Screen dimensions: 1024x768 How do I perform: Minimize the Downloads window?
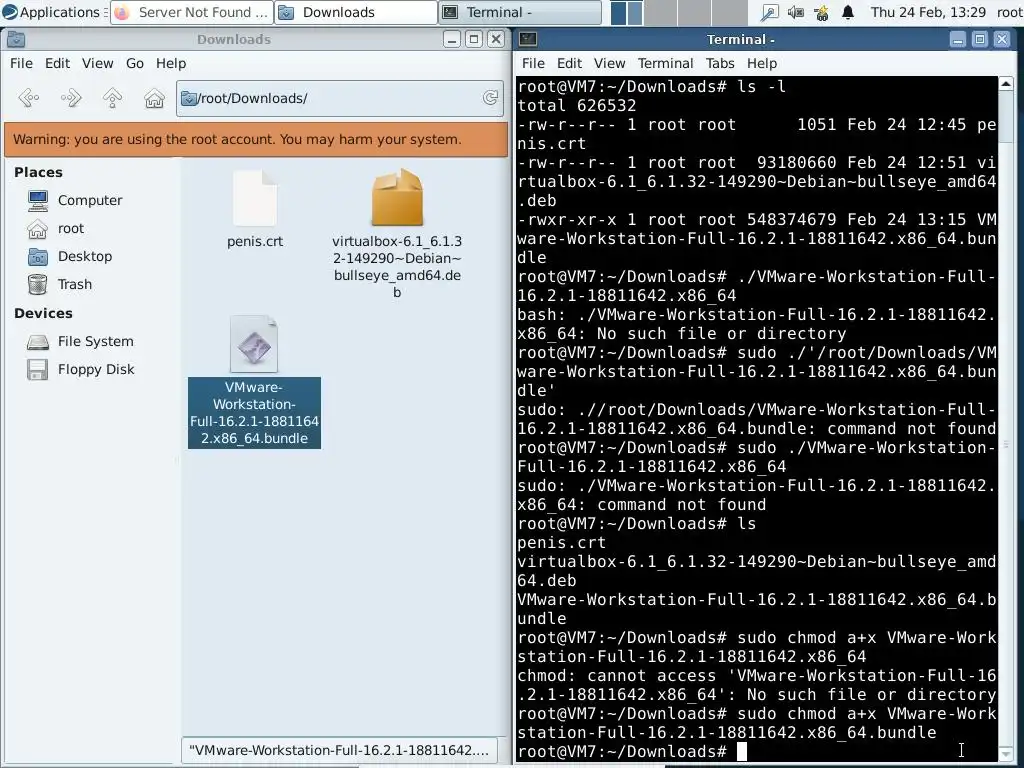[x=452, y=40]
